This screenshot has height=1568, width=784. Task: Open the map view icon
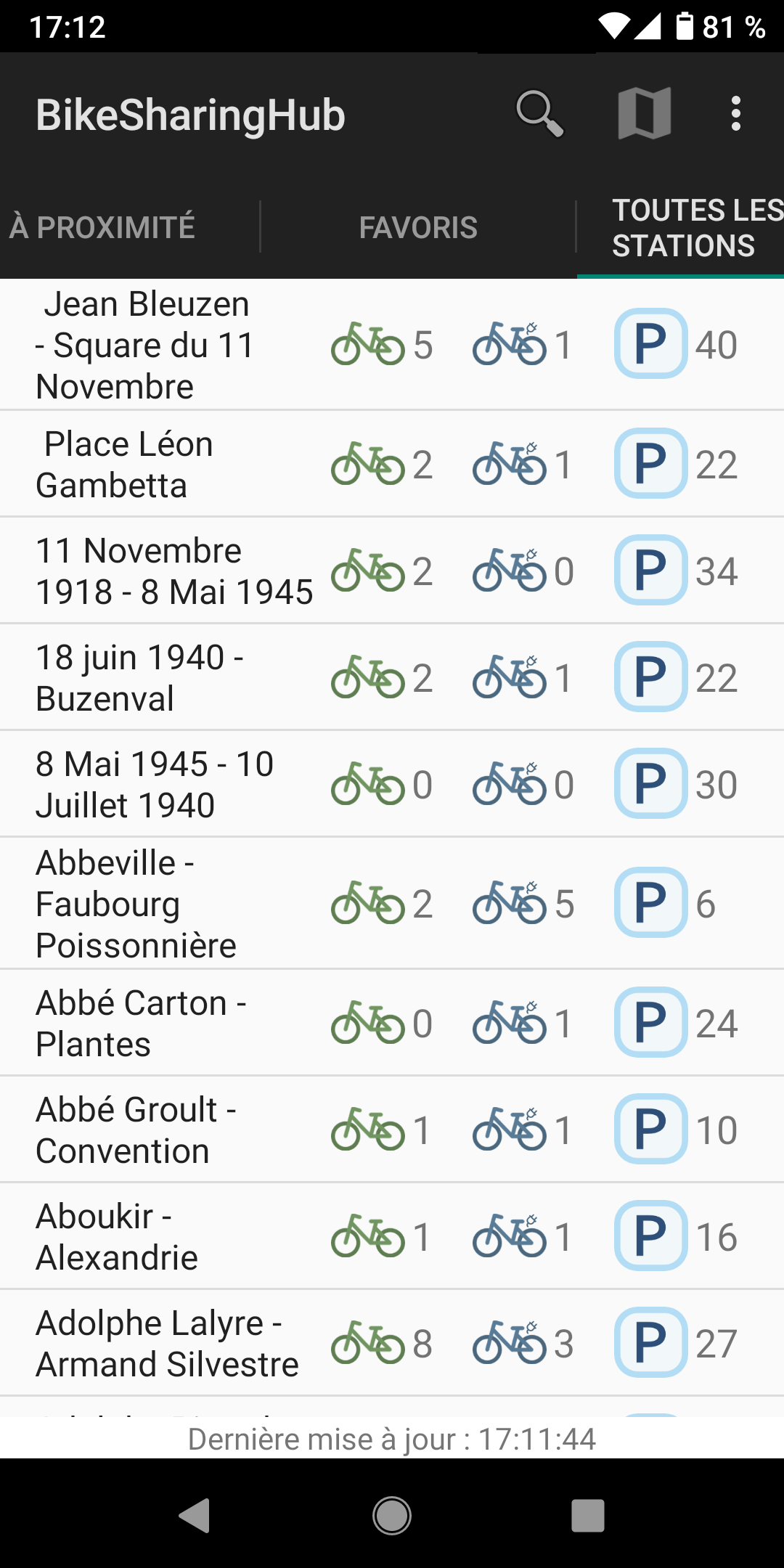point(644,114)
